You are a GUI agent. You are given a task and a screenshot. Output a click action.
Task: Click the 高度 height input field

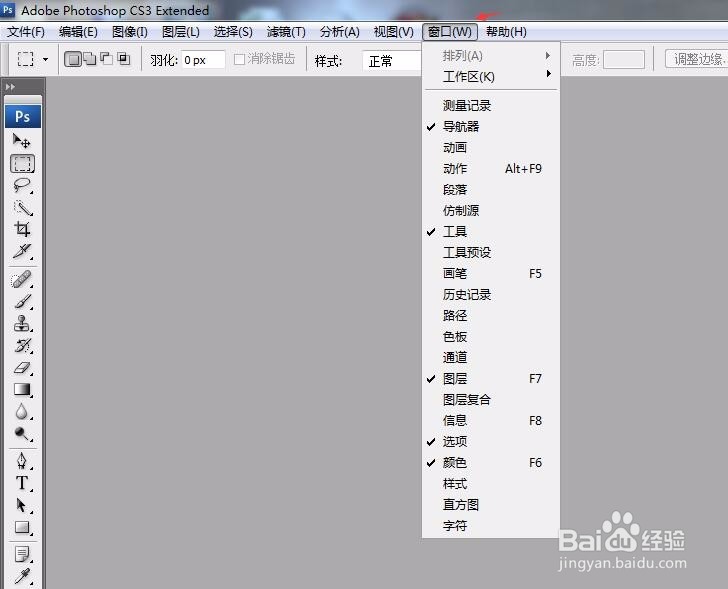(624, 60)
